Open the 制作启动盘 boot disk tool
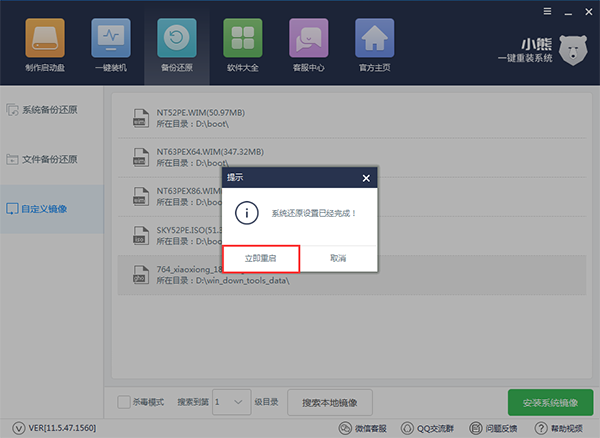Viewport: 600px width, 438px height. coord(45,45)
